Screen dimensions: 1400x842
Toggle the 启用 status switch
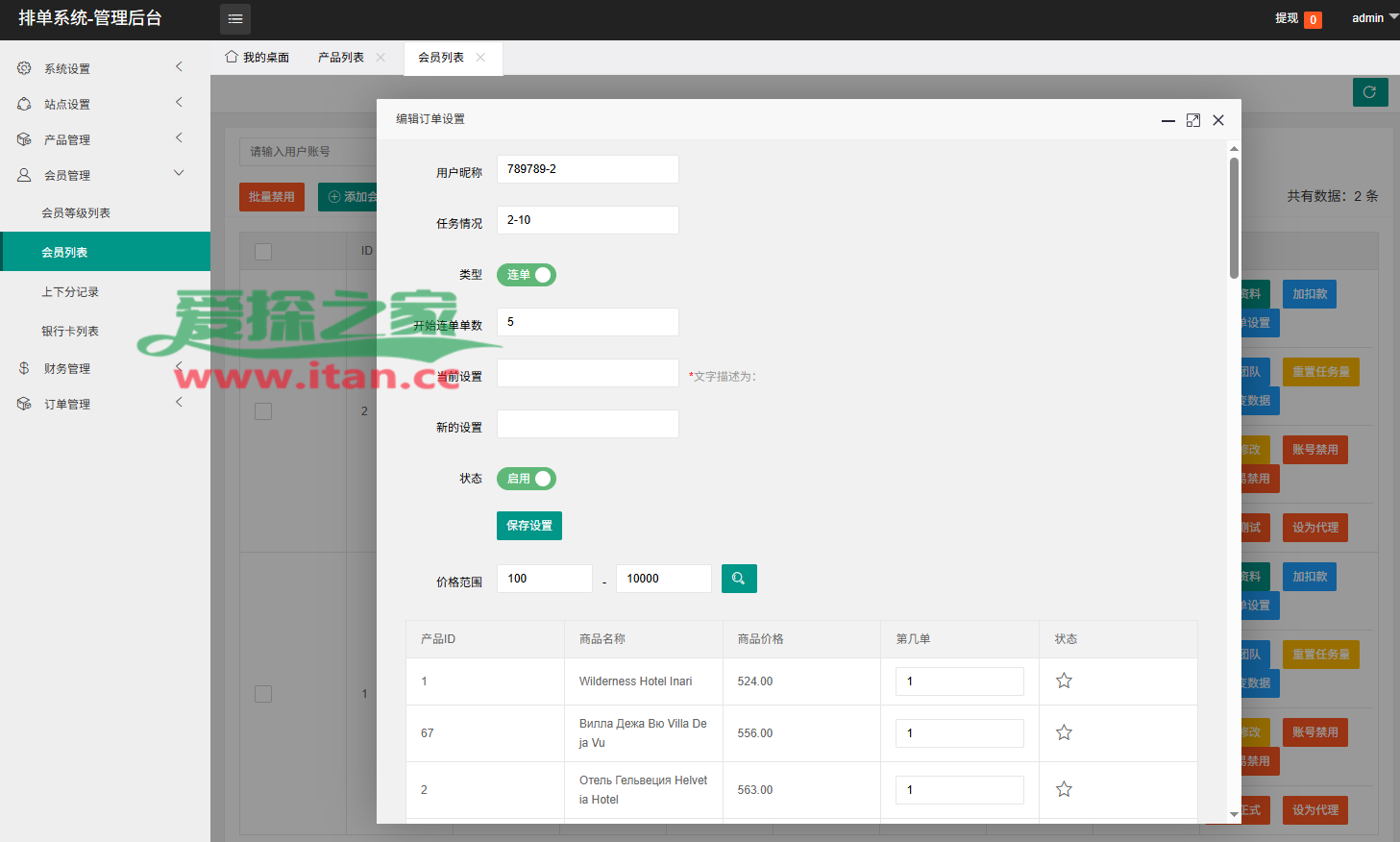[527, 479]
